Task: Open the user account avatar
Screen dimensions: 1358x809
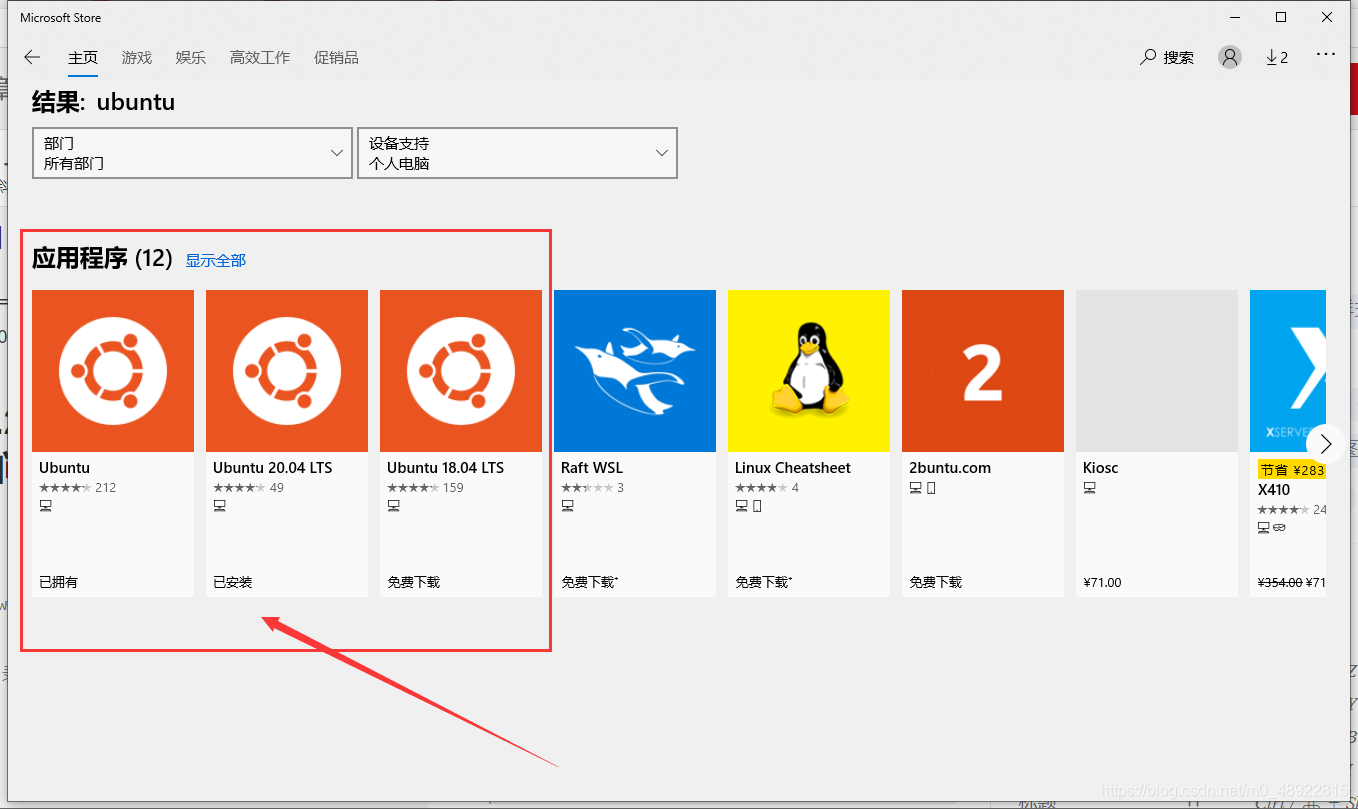Action: pos(1230,57)
